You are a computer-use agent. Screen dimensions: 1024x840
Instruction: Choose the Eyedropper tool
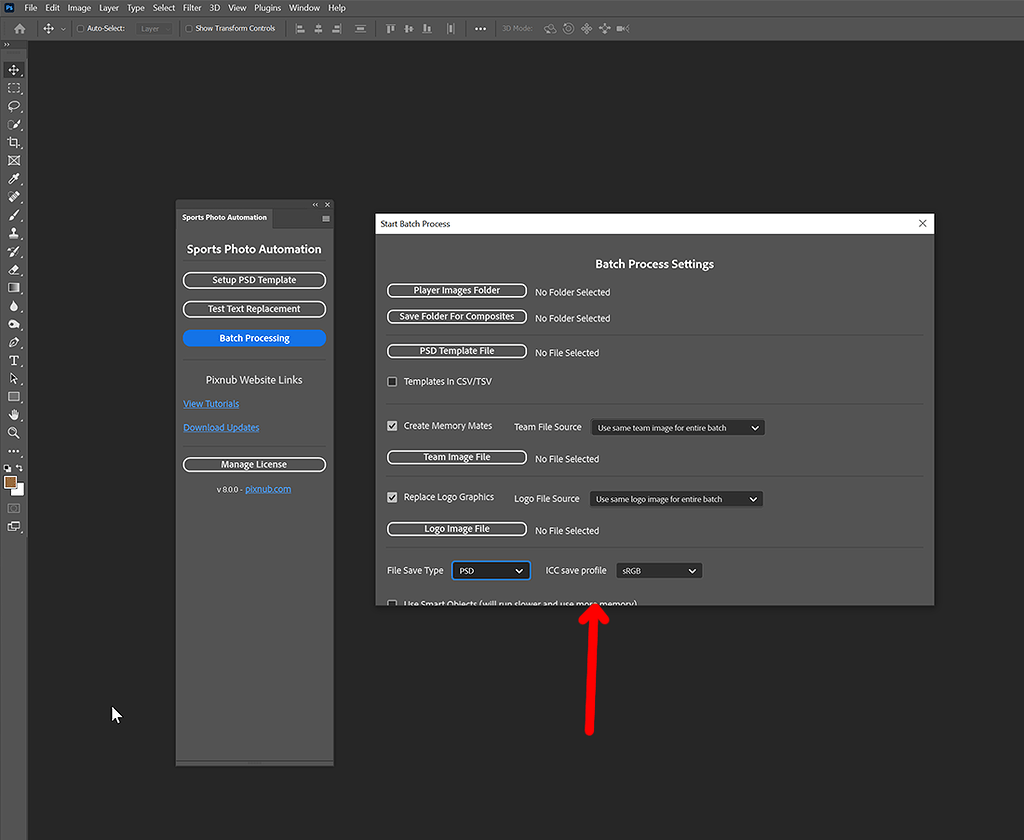13,178
